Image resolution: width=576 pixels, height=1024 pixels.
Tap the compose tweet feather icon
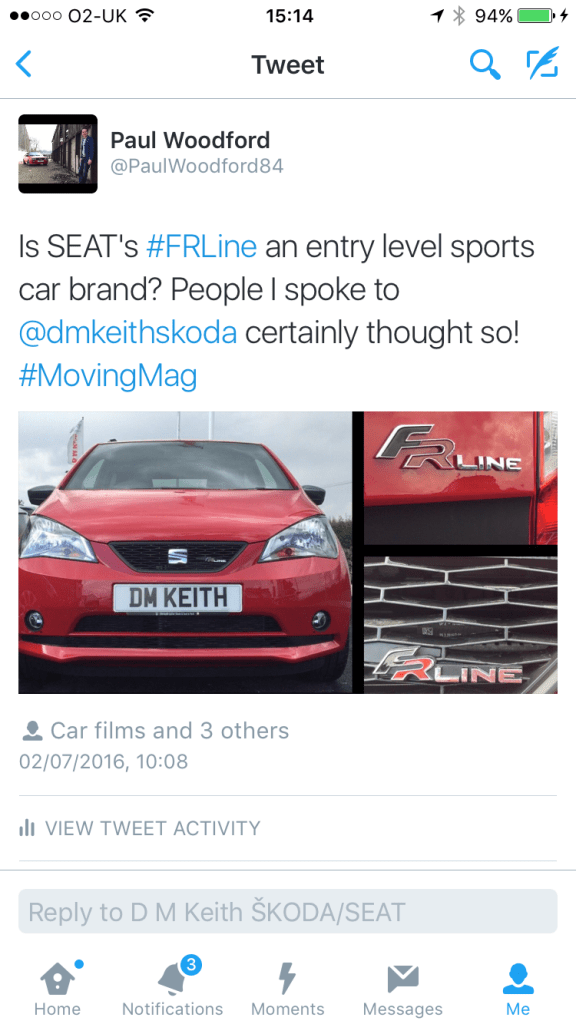point(543,64)
